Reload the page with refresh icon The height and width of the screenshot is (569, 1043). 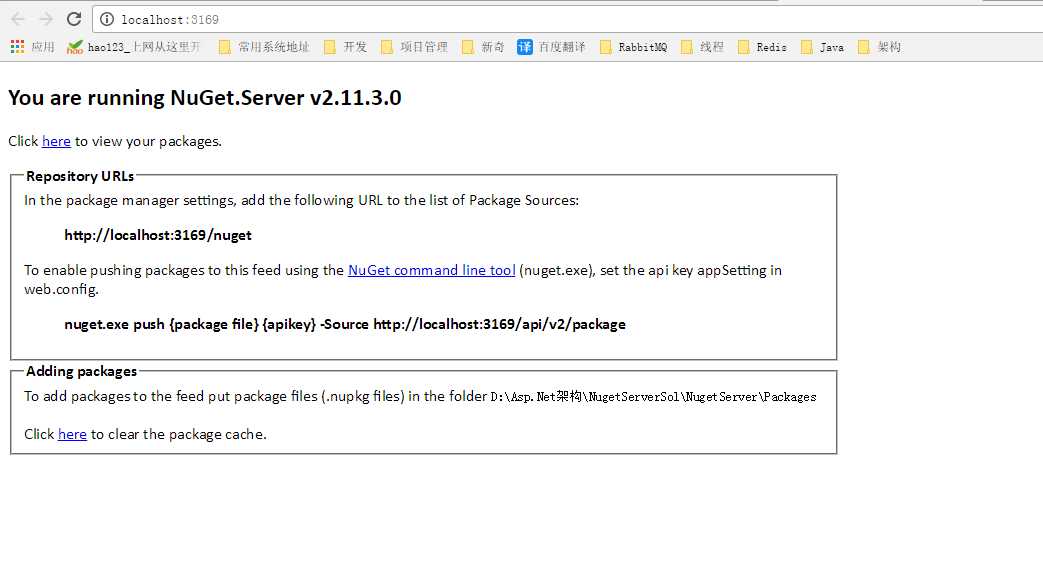pos(74,19)
